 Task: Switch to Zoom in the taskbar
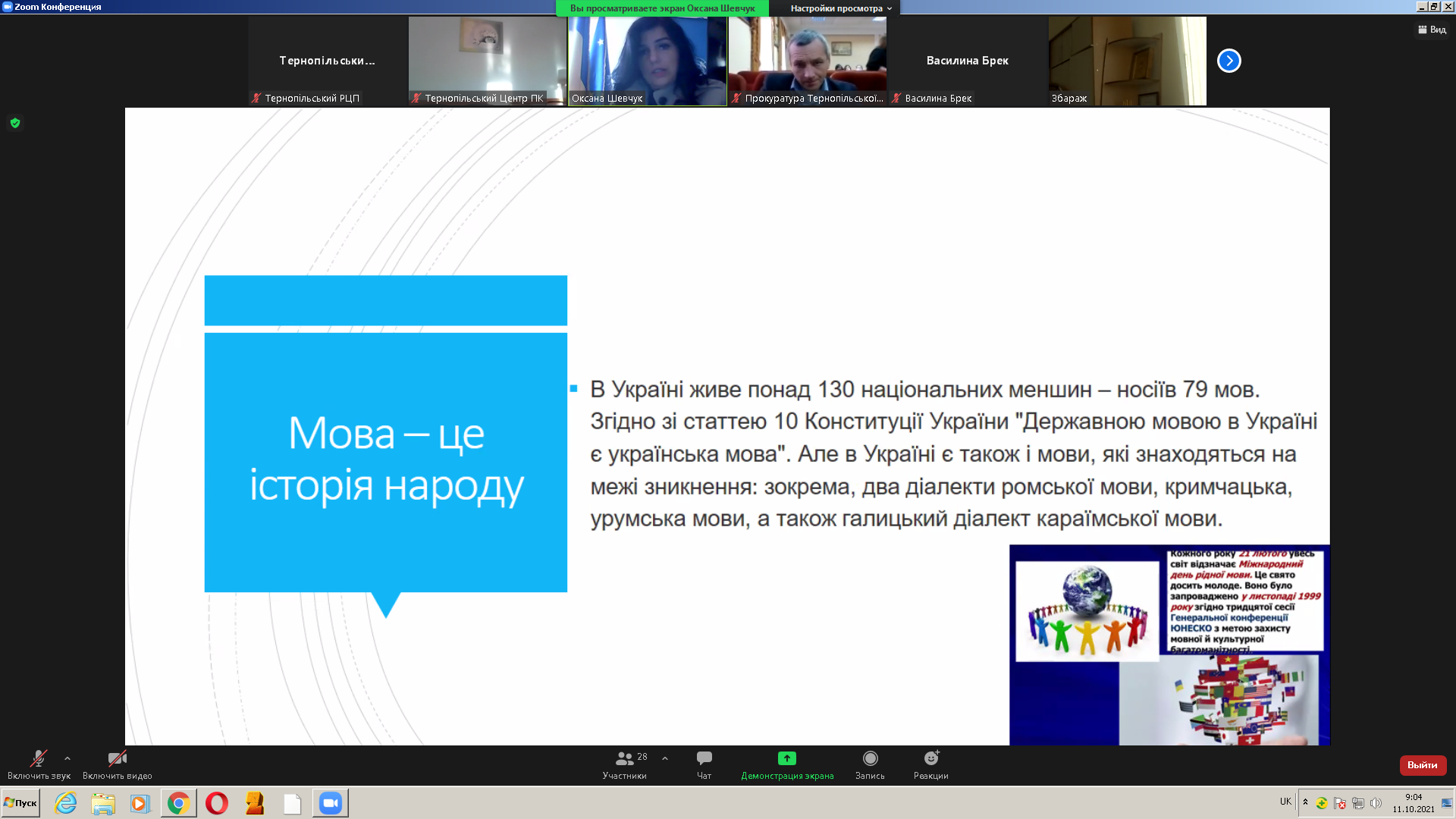click(331, 803)
